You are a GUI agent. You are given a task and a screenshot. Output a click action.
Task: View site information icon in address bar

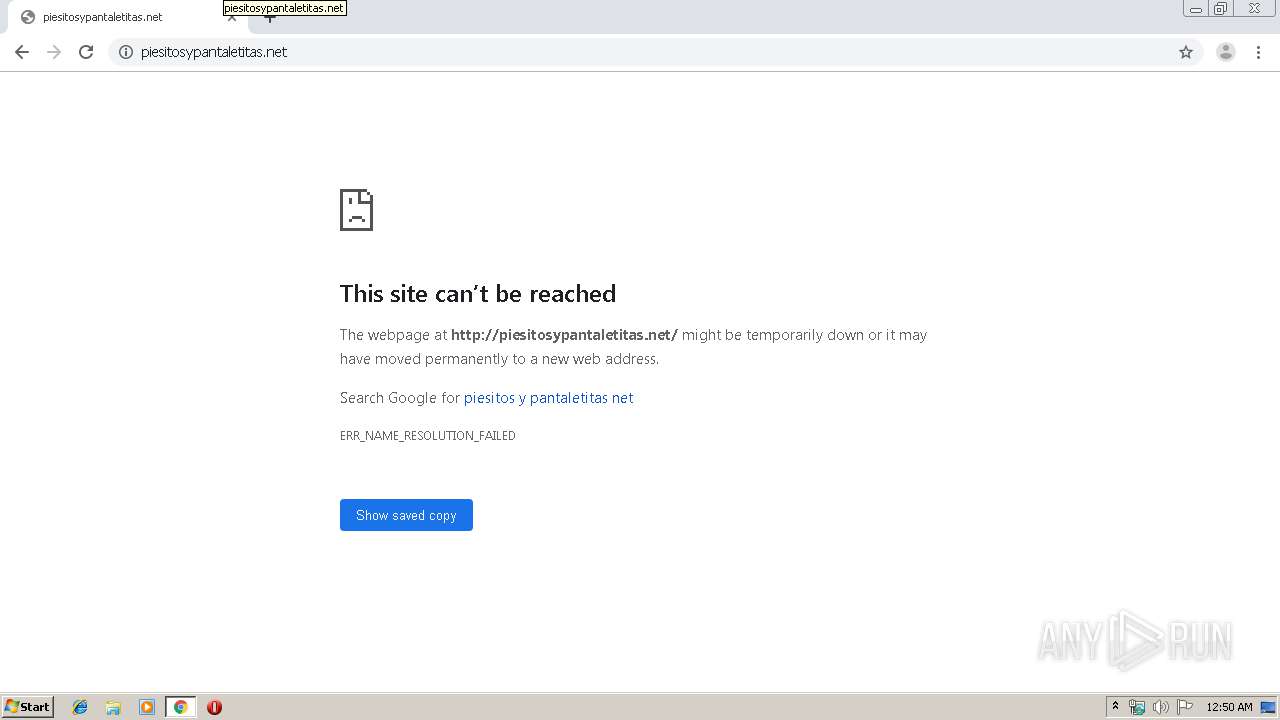click(126, 52)
